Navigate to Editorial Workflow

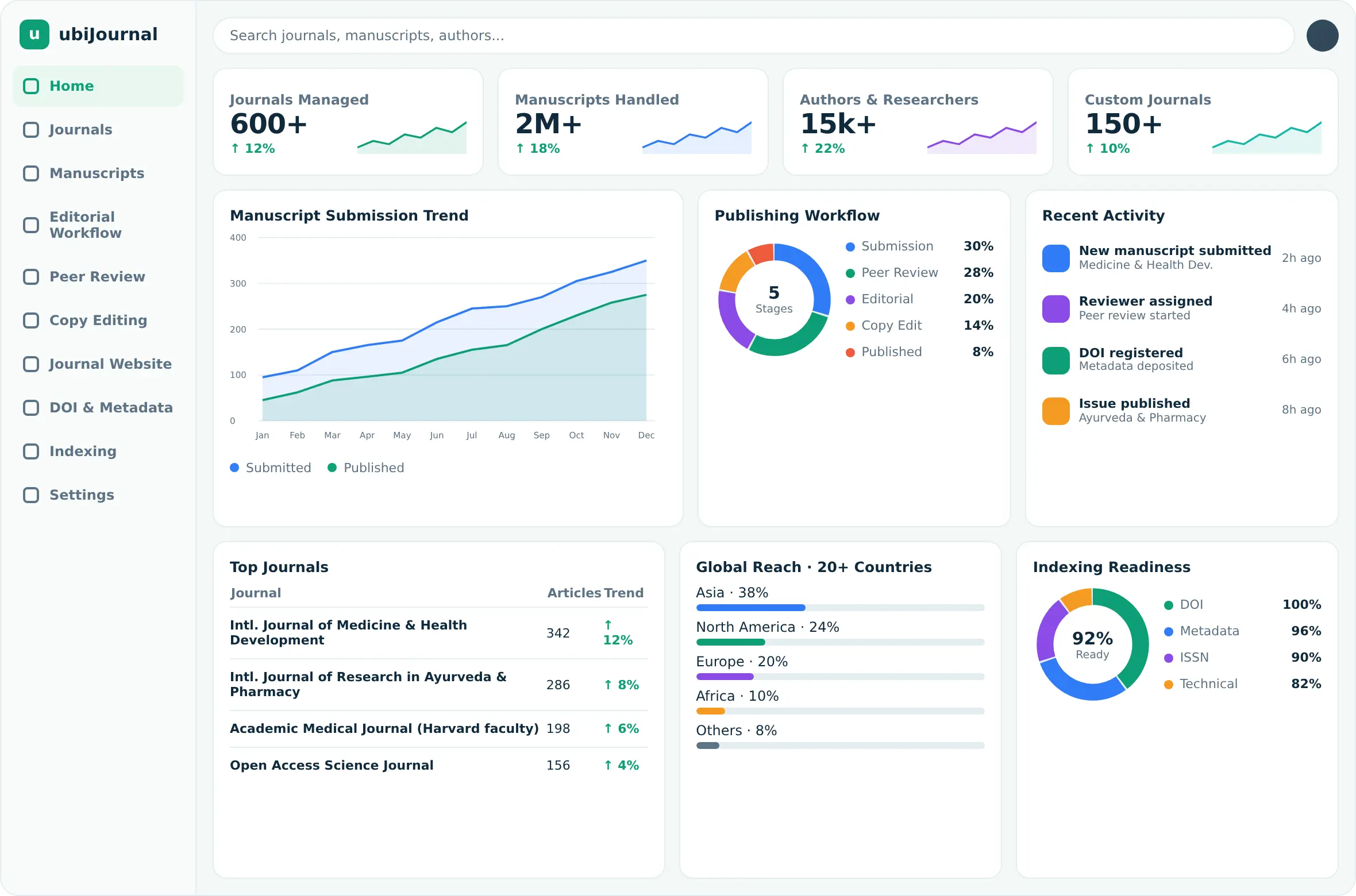coord(98,225)
